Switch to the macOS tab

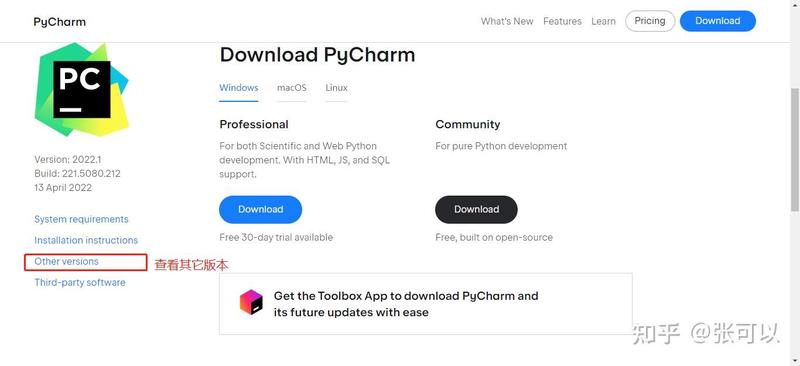tap(292, 88)
